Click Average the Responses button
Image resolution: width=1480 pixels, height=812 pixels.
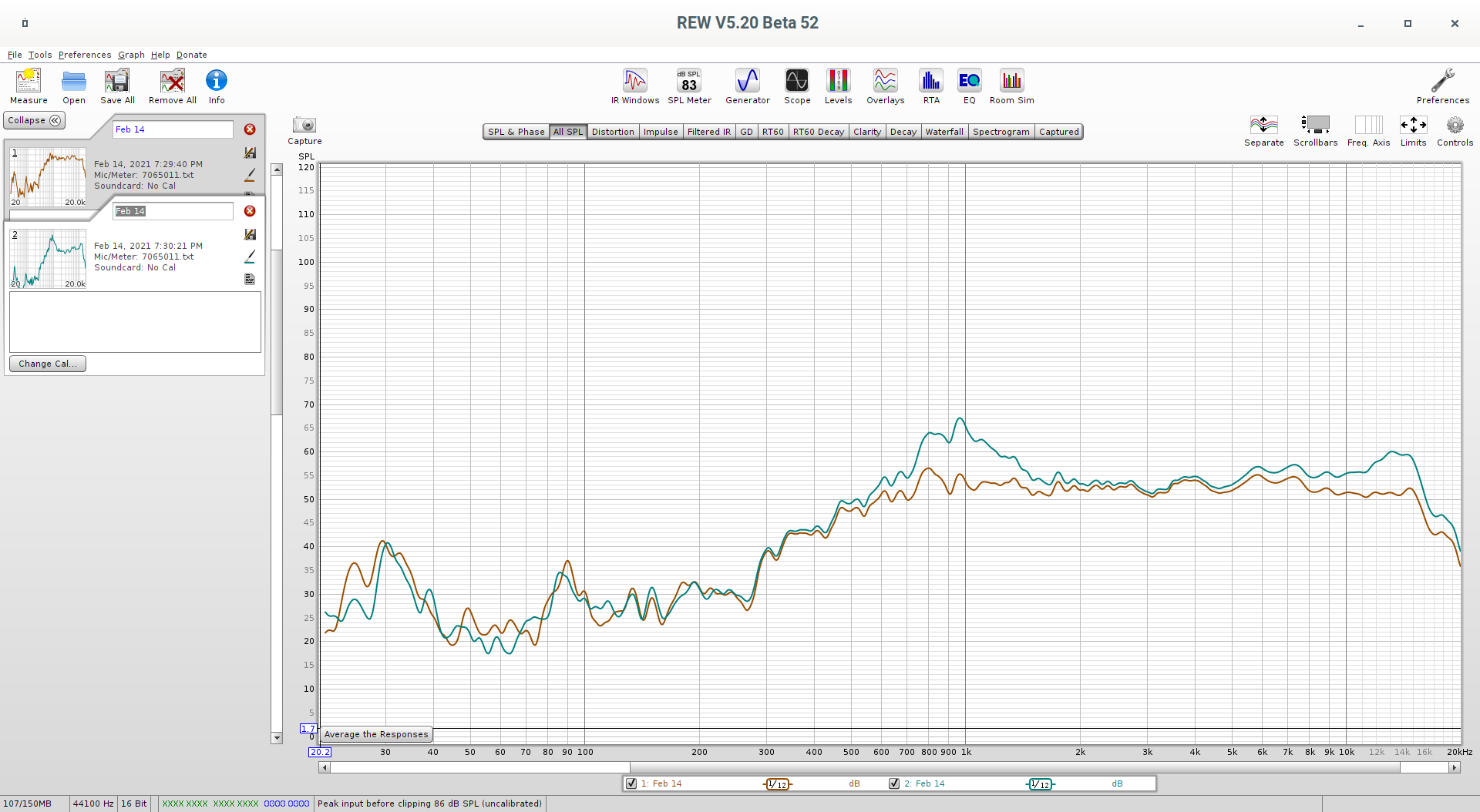pyautogui.click(x=376, y=734)
